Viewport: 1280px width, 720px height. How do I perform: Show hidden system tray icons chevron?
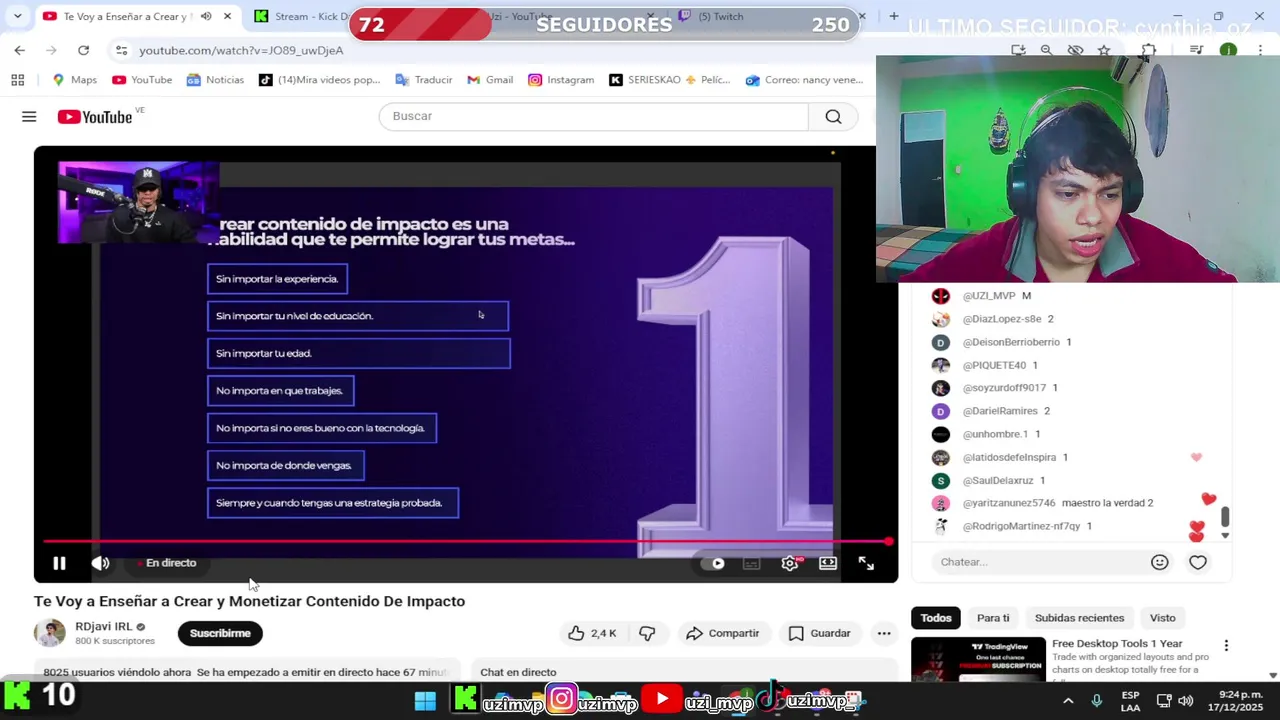(1068, 701)
